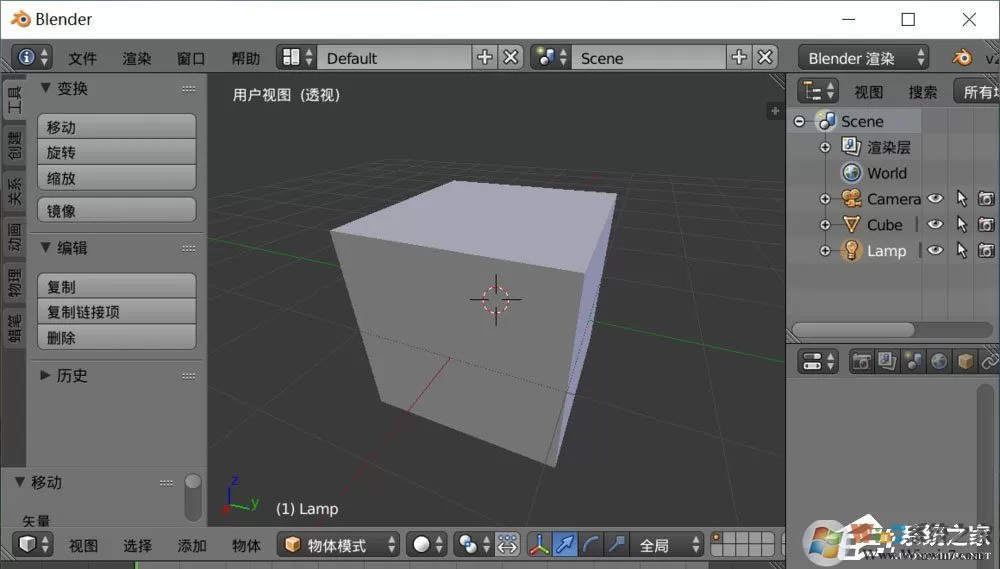Click the Scene name field in header

coord(649,57)
